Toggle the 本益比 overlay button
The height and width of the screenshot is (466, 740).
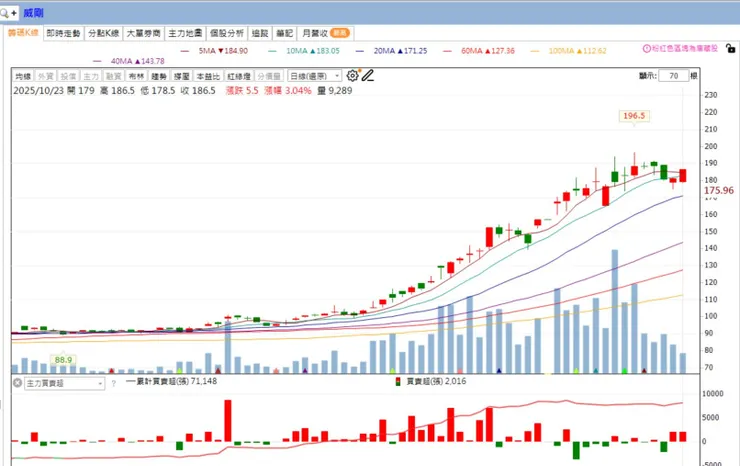point(208,76)
